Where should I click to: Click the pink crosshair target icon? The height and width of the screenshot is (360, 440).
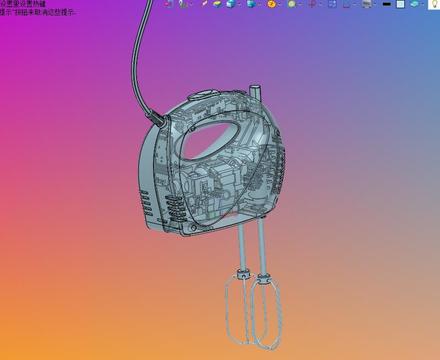pos(312,4)
